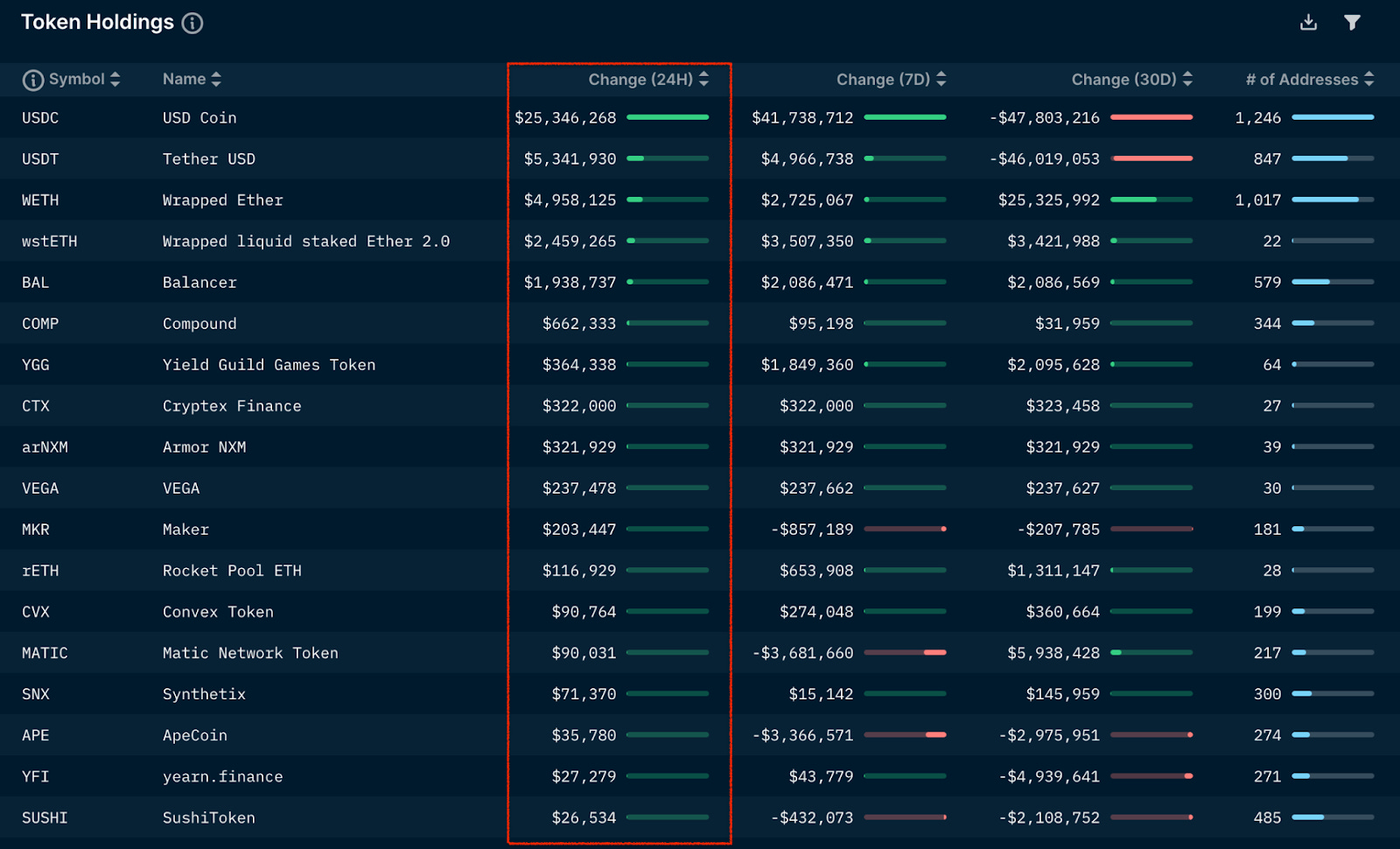
Task: Click USDC 24H change bar
Action: coord(668,117)
